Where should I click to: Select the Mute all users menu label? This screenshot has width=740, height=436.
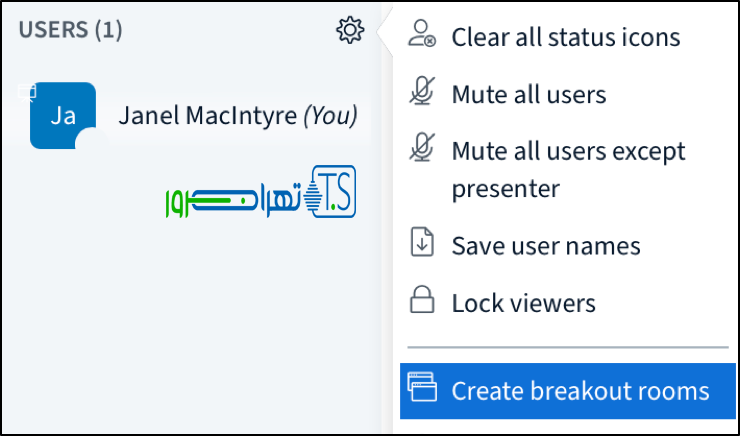tap(529, 95)
